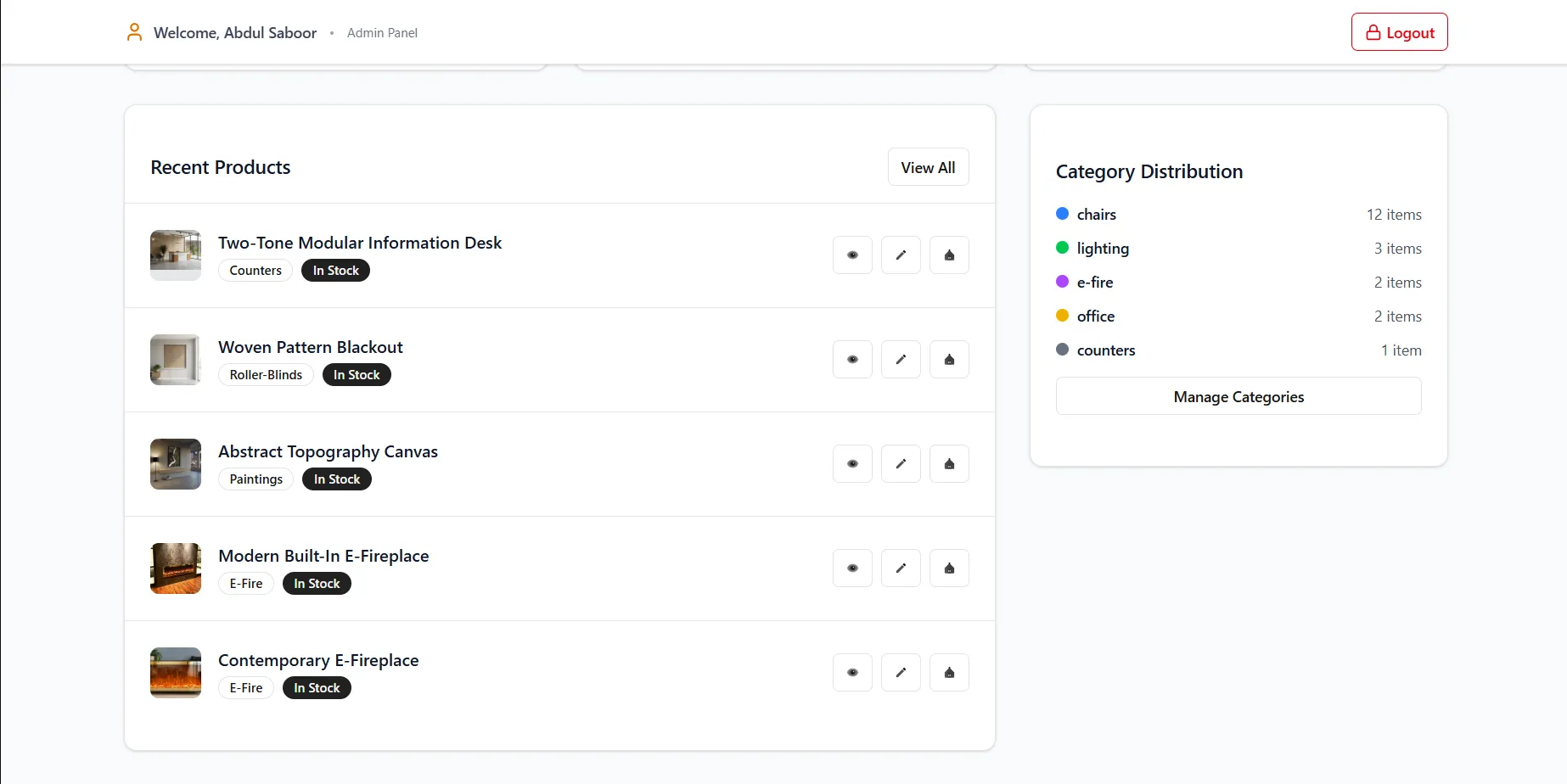Open the Contemporary E-Fireplace thumbnail image
This screenshot has width=1567, height=784.
(x=176, y=673)
